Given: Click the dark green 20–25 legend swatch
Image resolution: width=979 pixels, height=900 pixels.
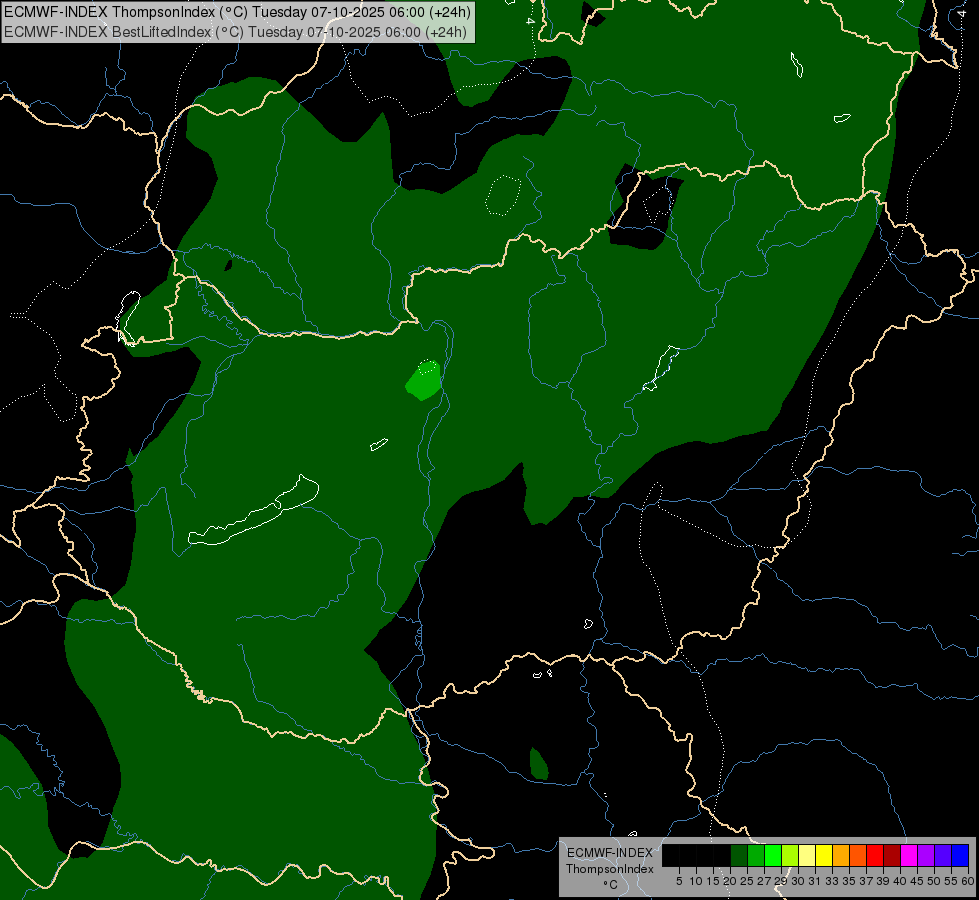Looking at the screenshot, I should 739,855.
